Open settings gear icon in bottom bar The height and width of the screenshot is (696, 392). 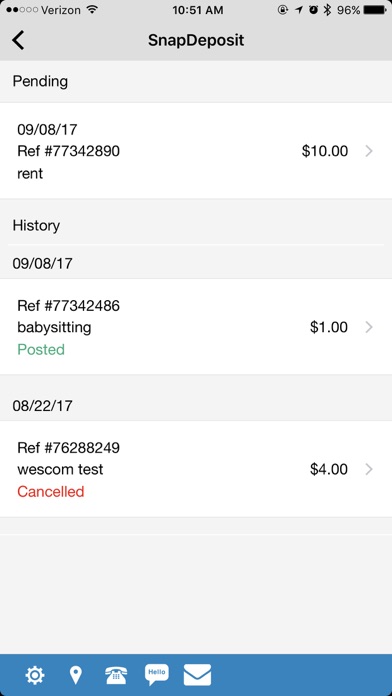coord(35,675)
